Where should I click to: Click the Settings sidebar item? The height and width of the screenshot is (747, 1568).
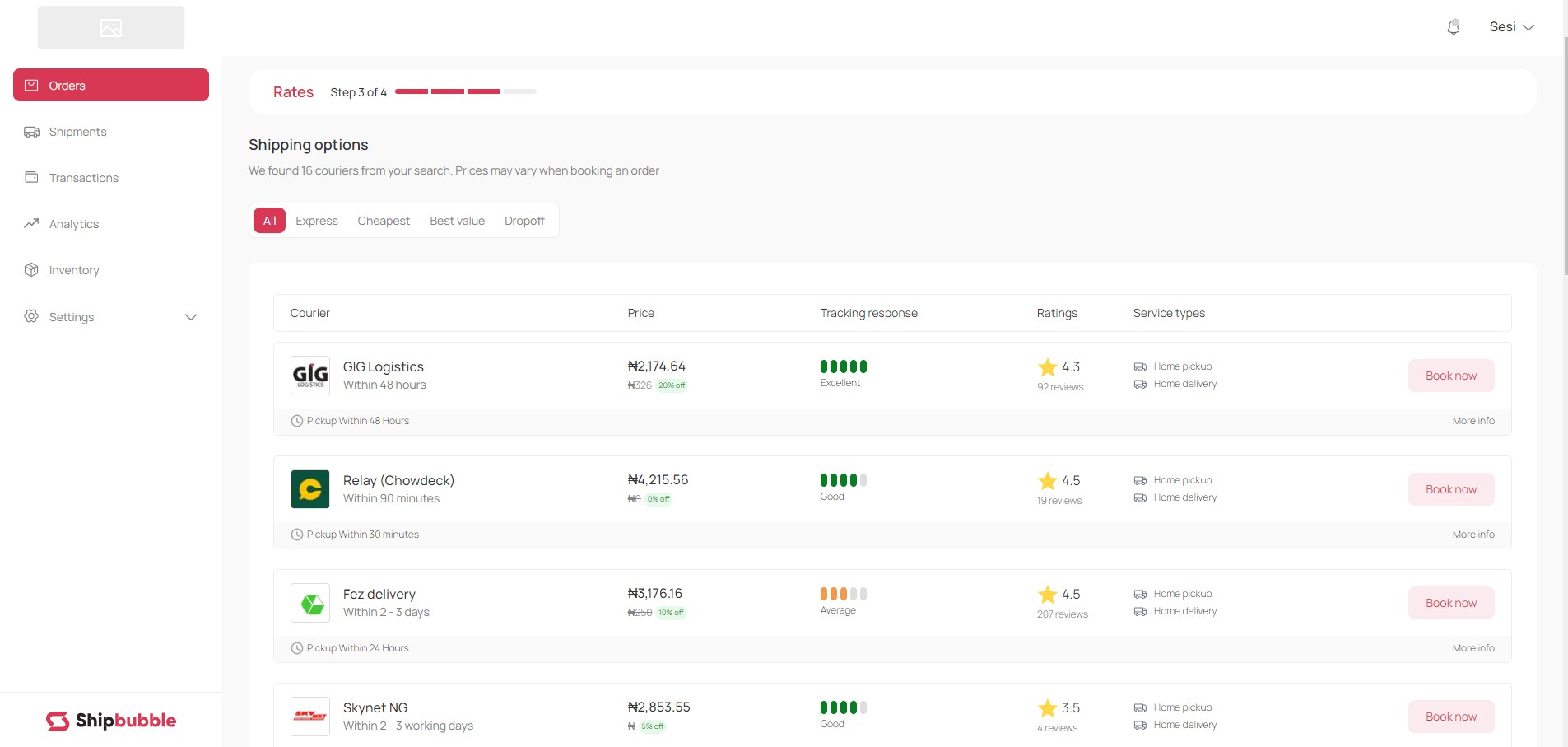tap(111, 317)
